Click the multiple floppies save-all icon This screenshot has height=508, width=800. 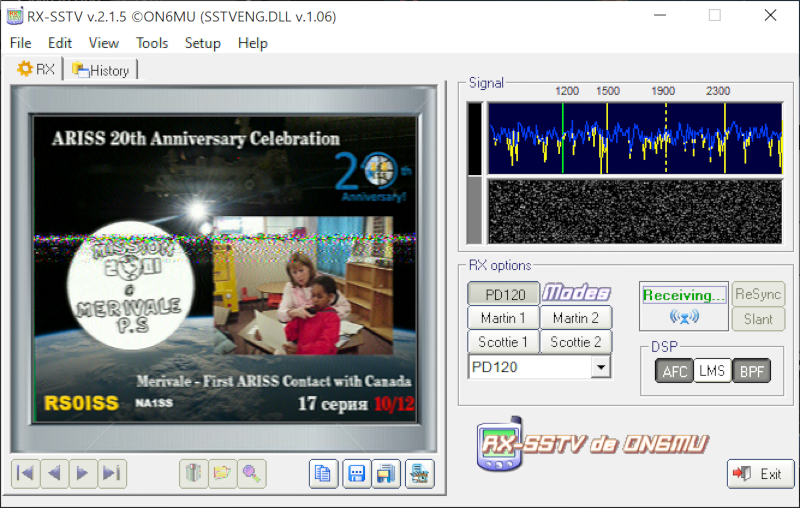386,474
